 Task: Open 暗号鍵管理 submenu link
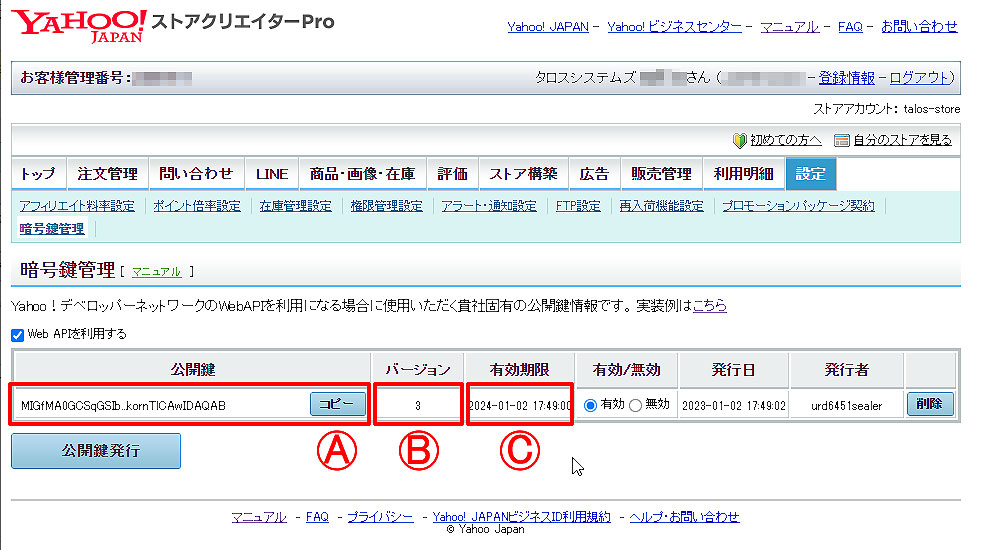(52, 229)
